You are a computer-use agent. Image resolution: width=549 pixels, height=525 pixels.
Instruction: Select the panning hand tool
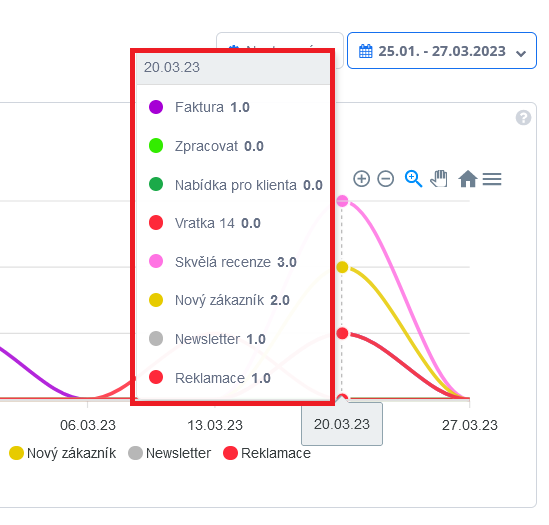[439, 179]
